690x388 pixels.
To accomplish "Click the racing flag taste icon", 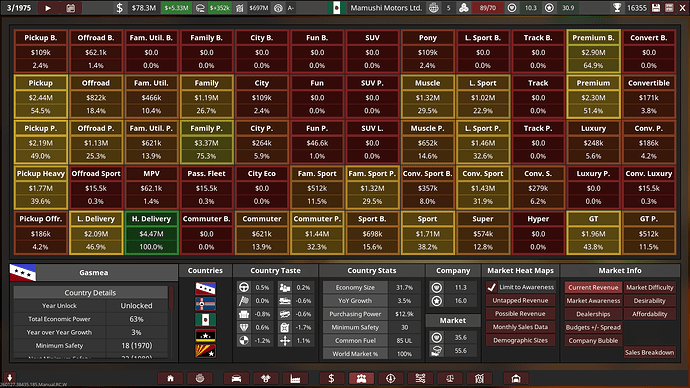I will point(244,300).
